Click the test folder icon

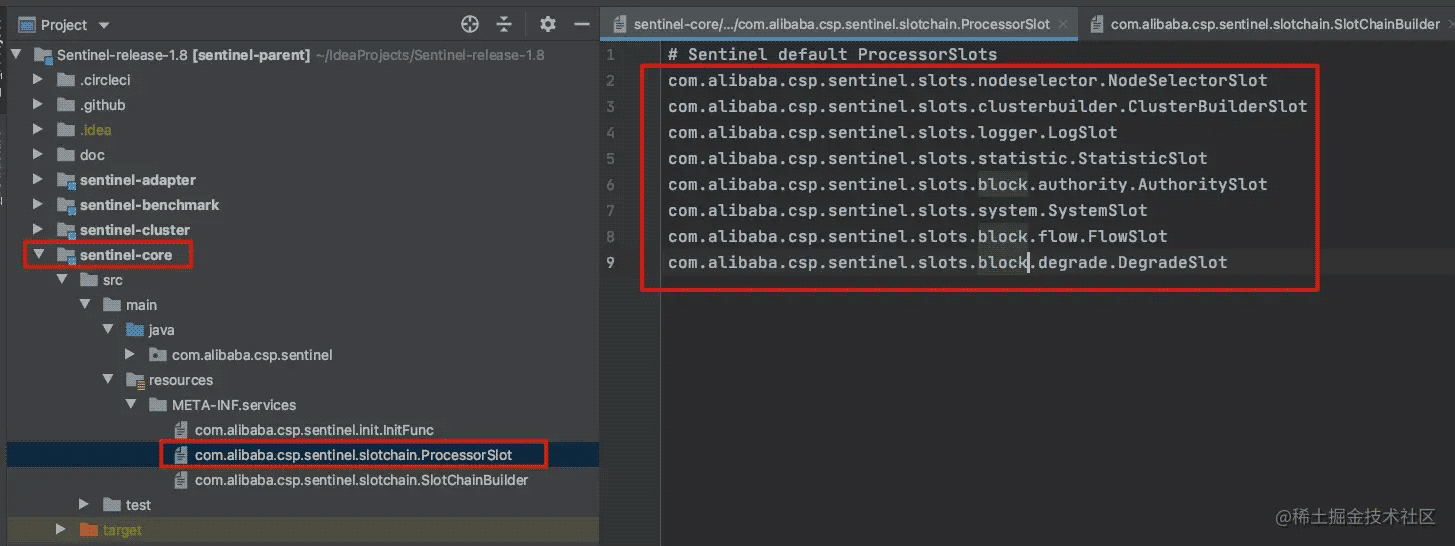[x=112, y=505]
